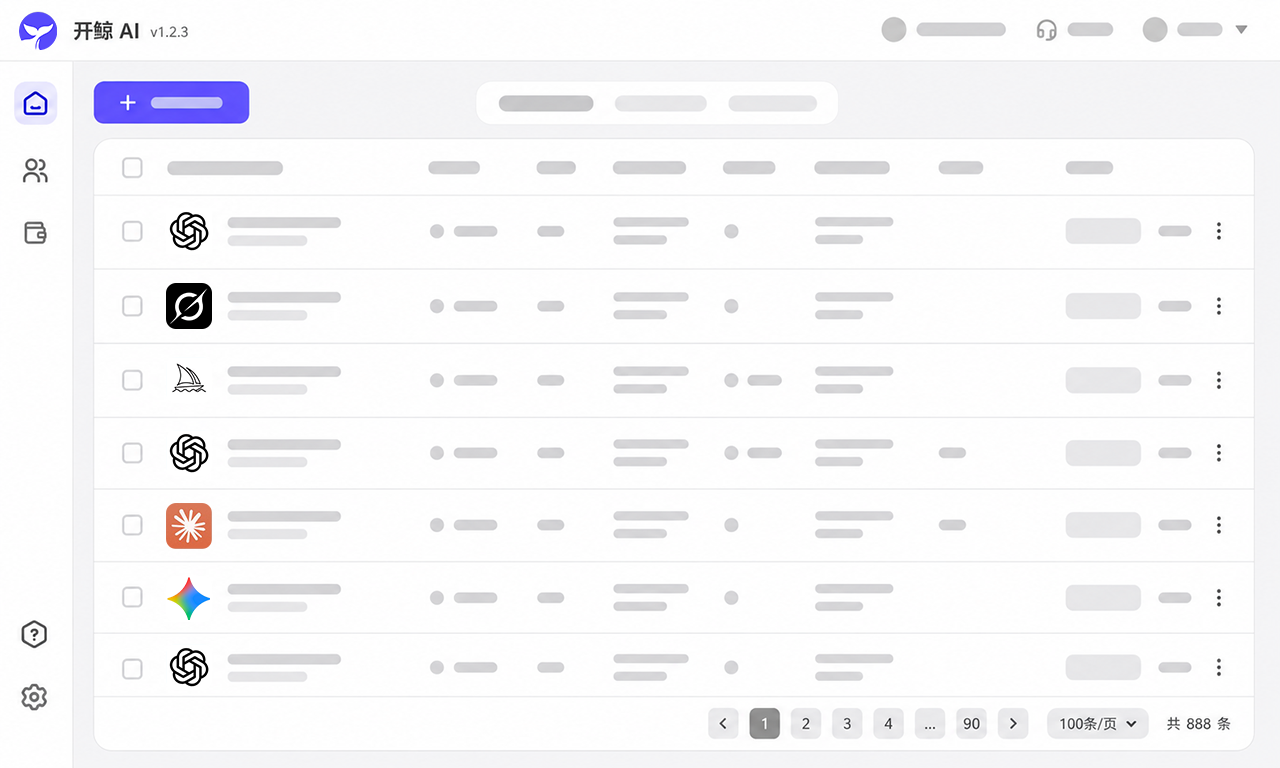Toggle the select-all header checkbox
This screenshot has width=1280, height=768.
pyautogui.click(x=132, y=167)
